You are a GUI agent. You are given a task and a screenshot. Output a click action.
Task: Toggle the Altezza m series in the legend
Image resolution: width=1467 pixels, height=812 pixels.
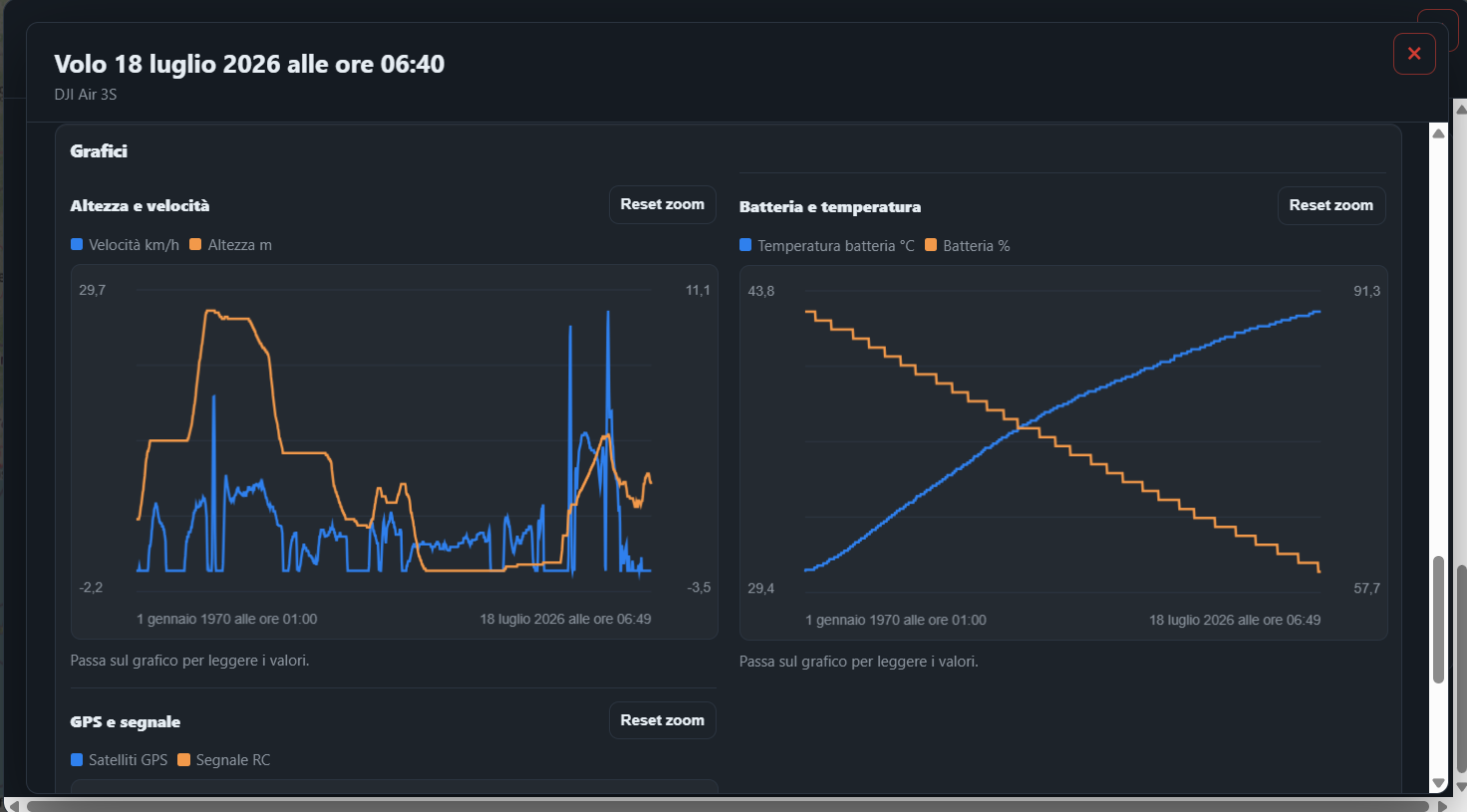pyautogui.click(x=230, y=245)
